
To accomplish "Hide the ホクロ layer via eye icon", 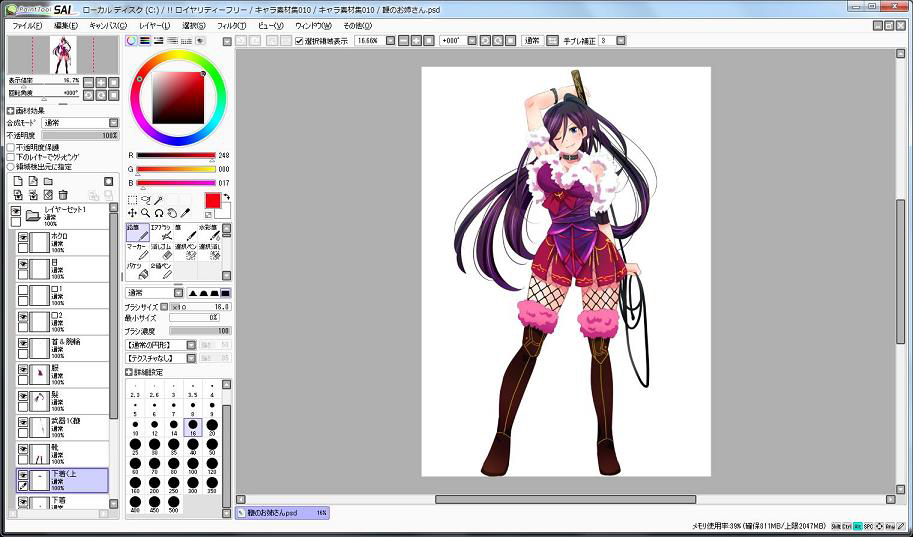I will (x=23, y=238).
